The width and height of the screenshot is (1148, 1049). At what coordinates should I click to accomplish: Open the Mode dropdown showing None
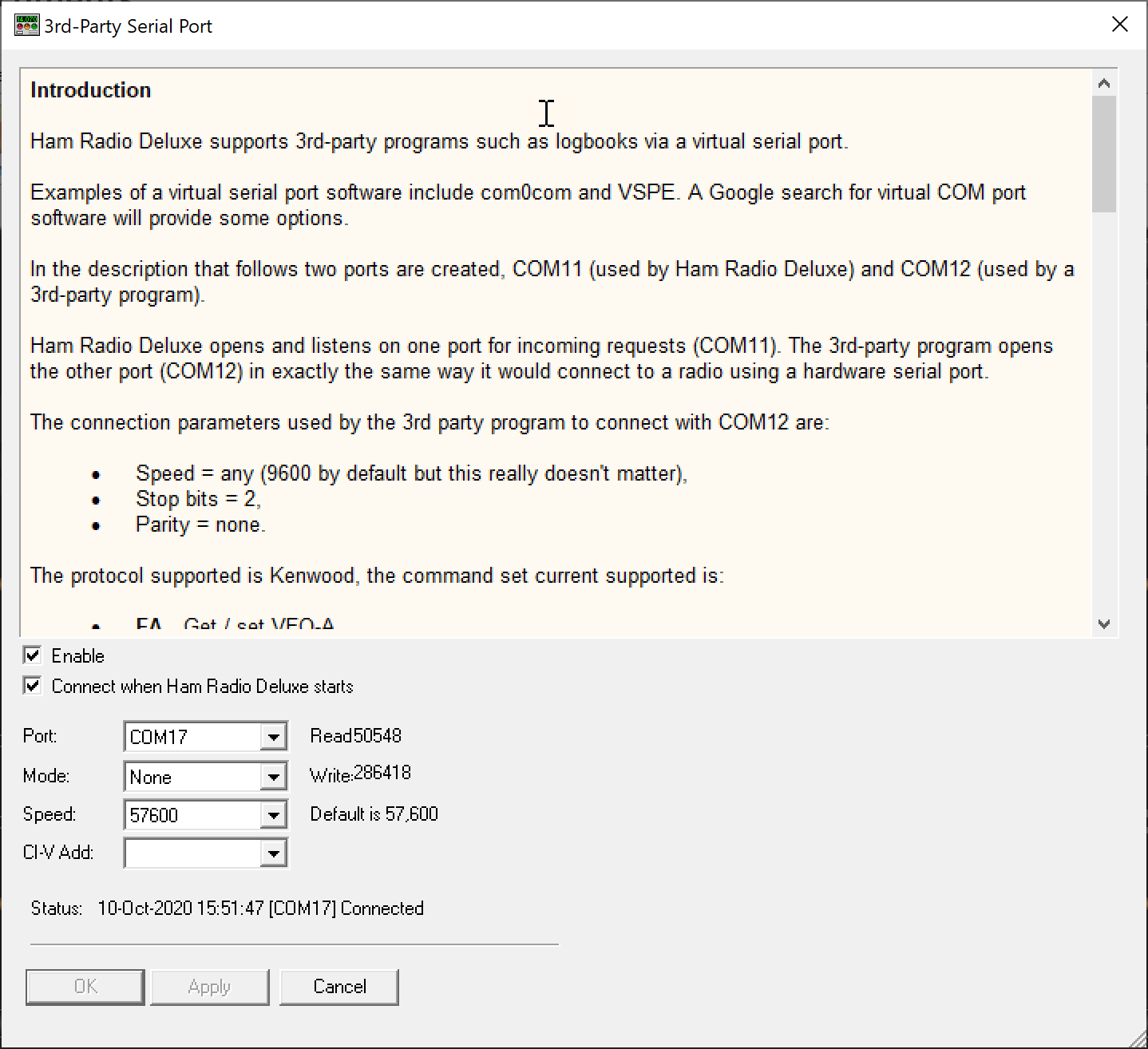[273, 775]
